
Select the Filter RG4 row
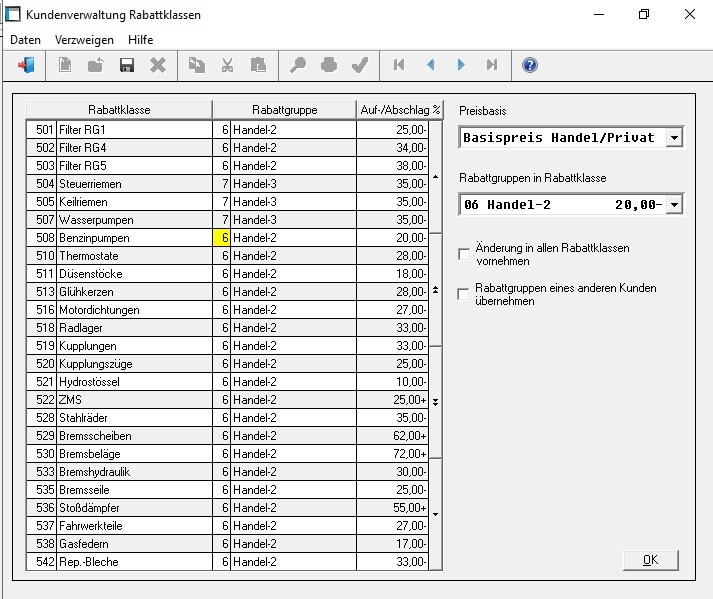[x=226, y=148]
